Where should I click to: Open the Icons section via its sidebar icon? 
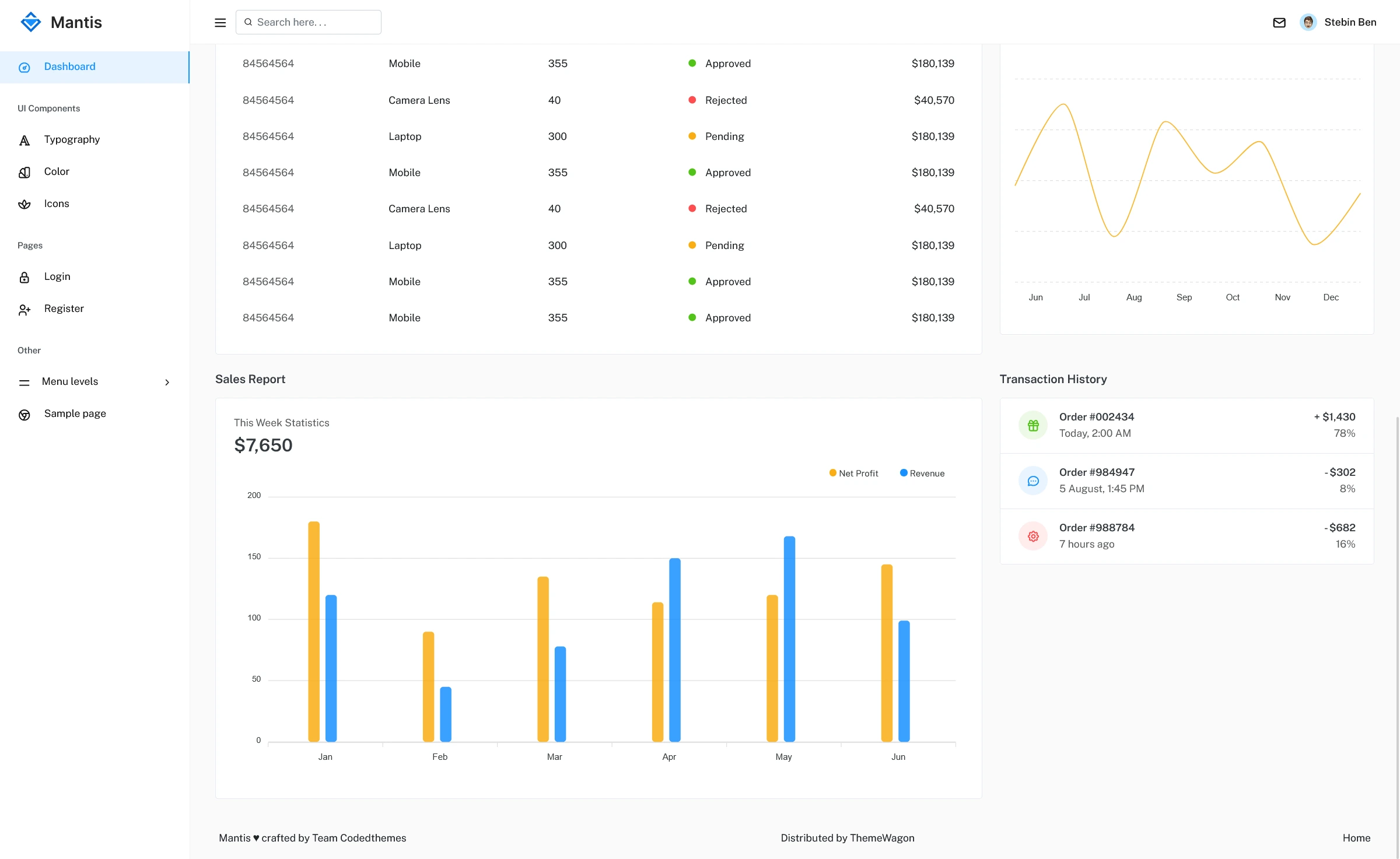[x=24, y=204]
